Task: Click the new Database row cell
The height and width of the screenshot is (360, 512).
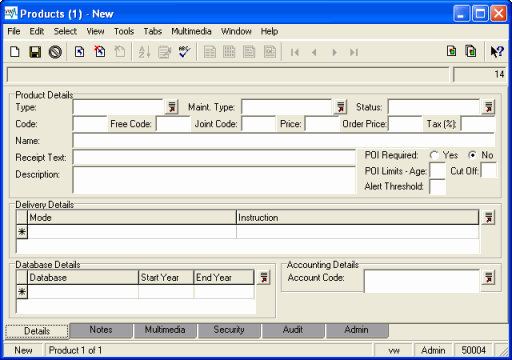Action: pos(83,292)
